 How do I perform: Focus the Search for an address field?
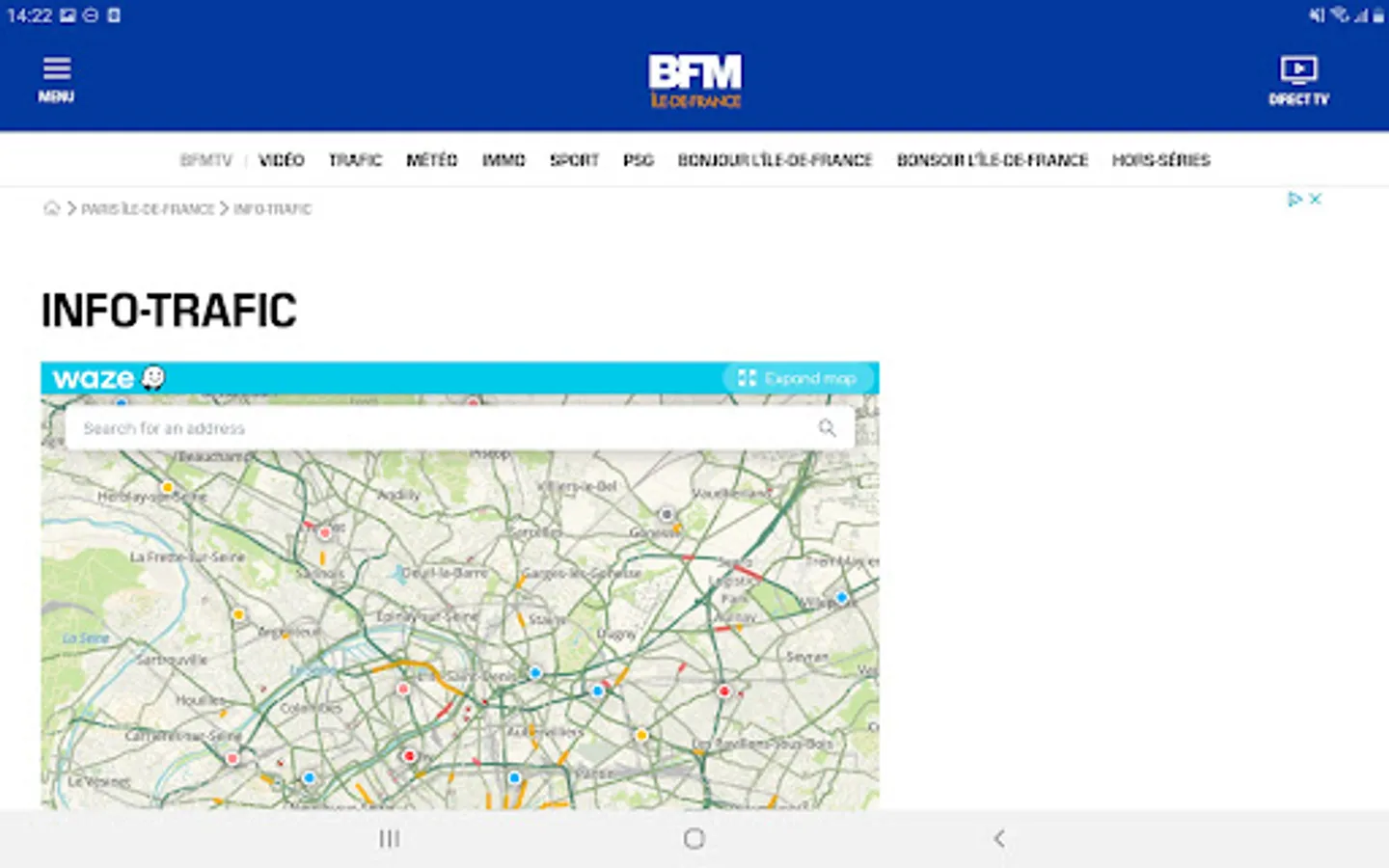[x=459, y=428]
